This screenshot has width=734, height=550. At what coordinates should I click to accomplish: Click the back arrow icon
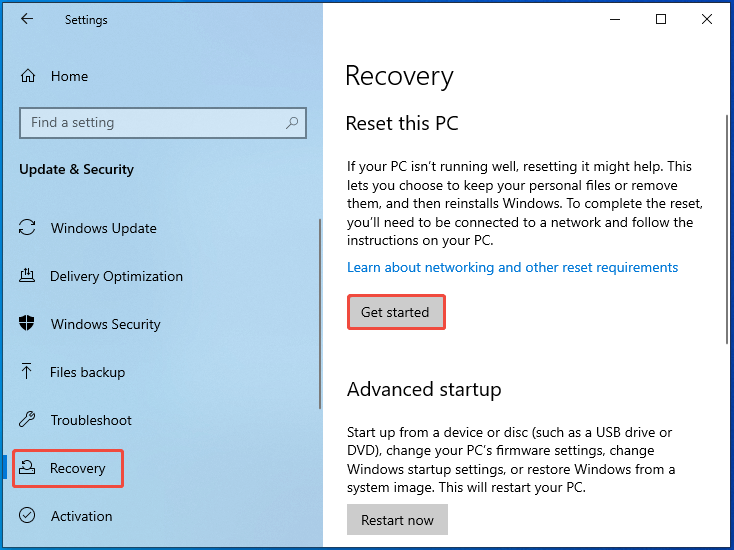27,19
